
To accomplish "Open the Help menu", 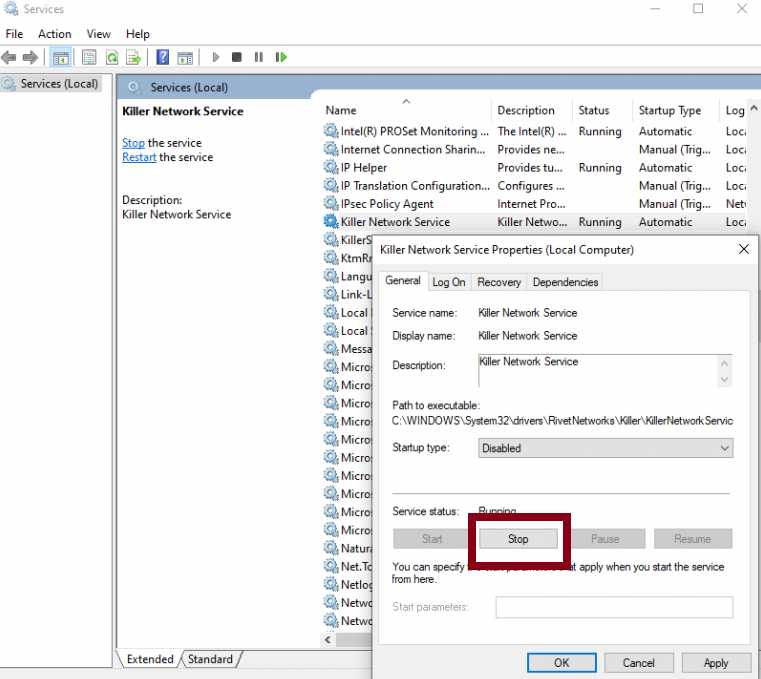I will coord(138,34).
